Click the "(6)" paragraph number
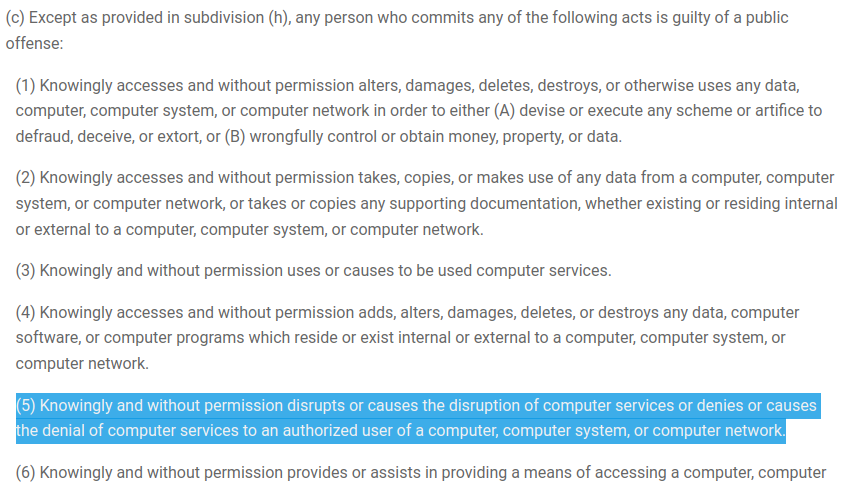 coord(26,474)
